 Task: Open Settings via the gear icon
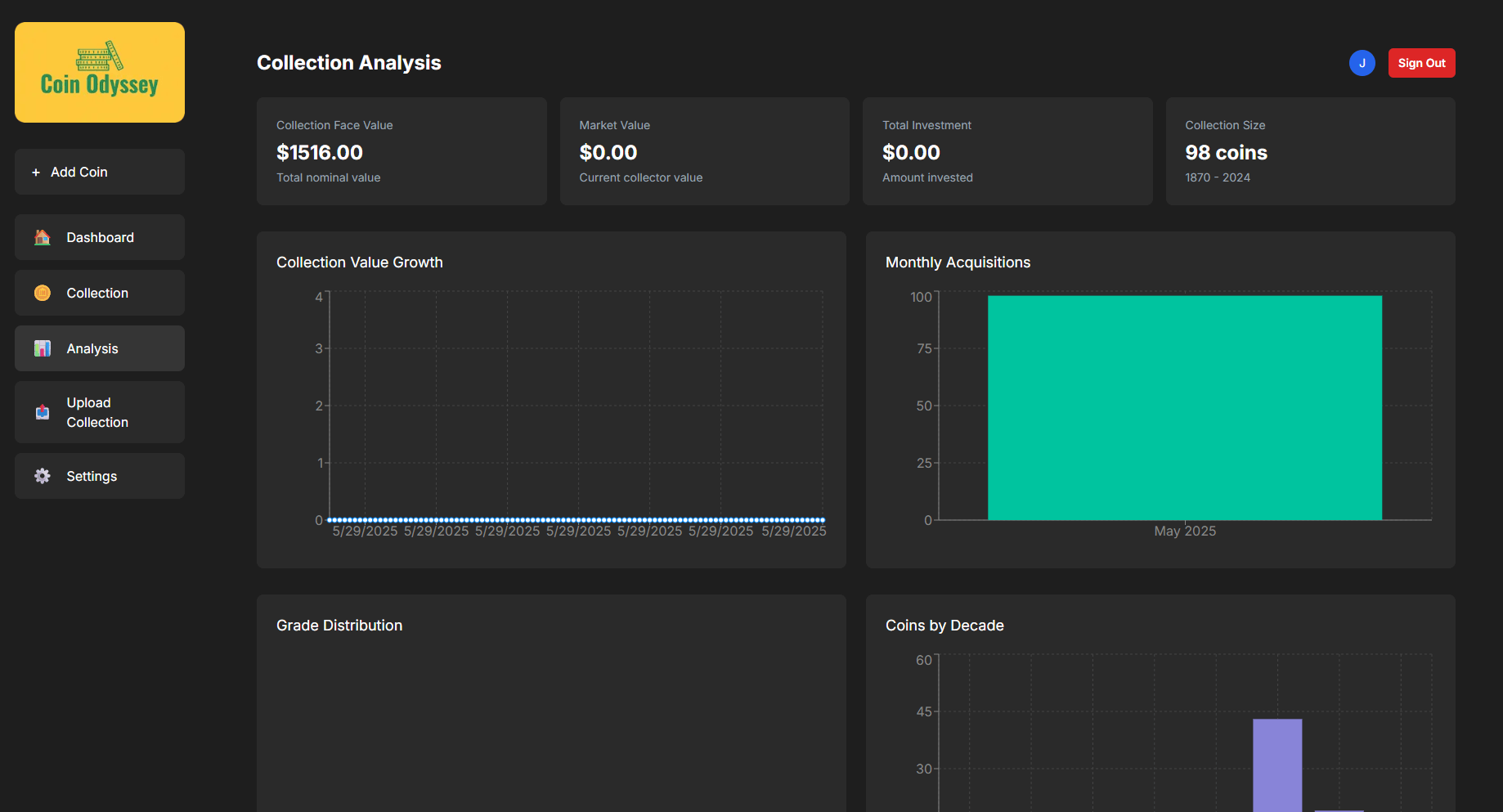coord(42,476)
